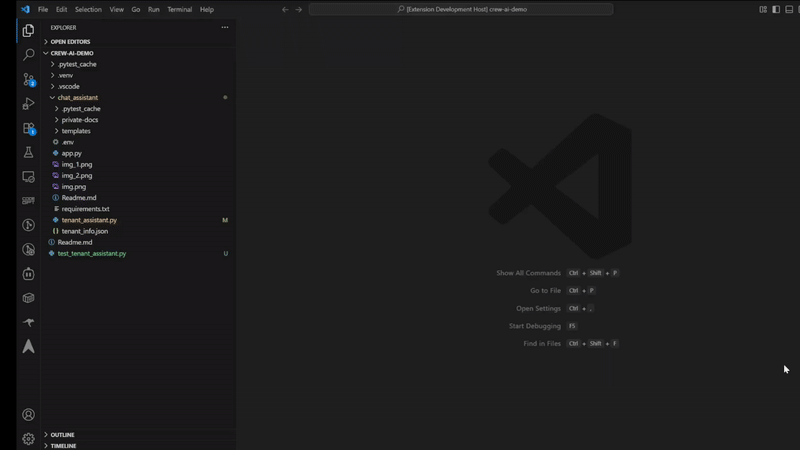The image size is (800, 450).
Task: Open the Search view in activity bar
Action: pyautogui.click(x=28, y=55)
